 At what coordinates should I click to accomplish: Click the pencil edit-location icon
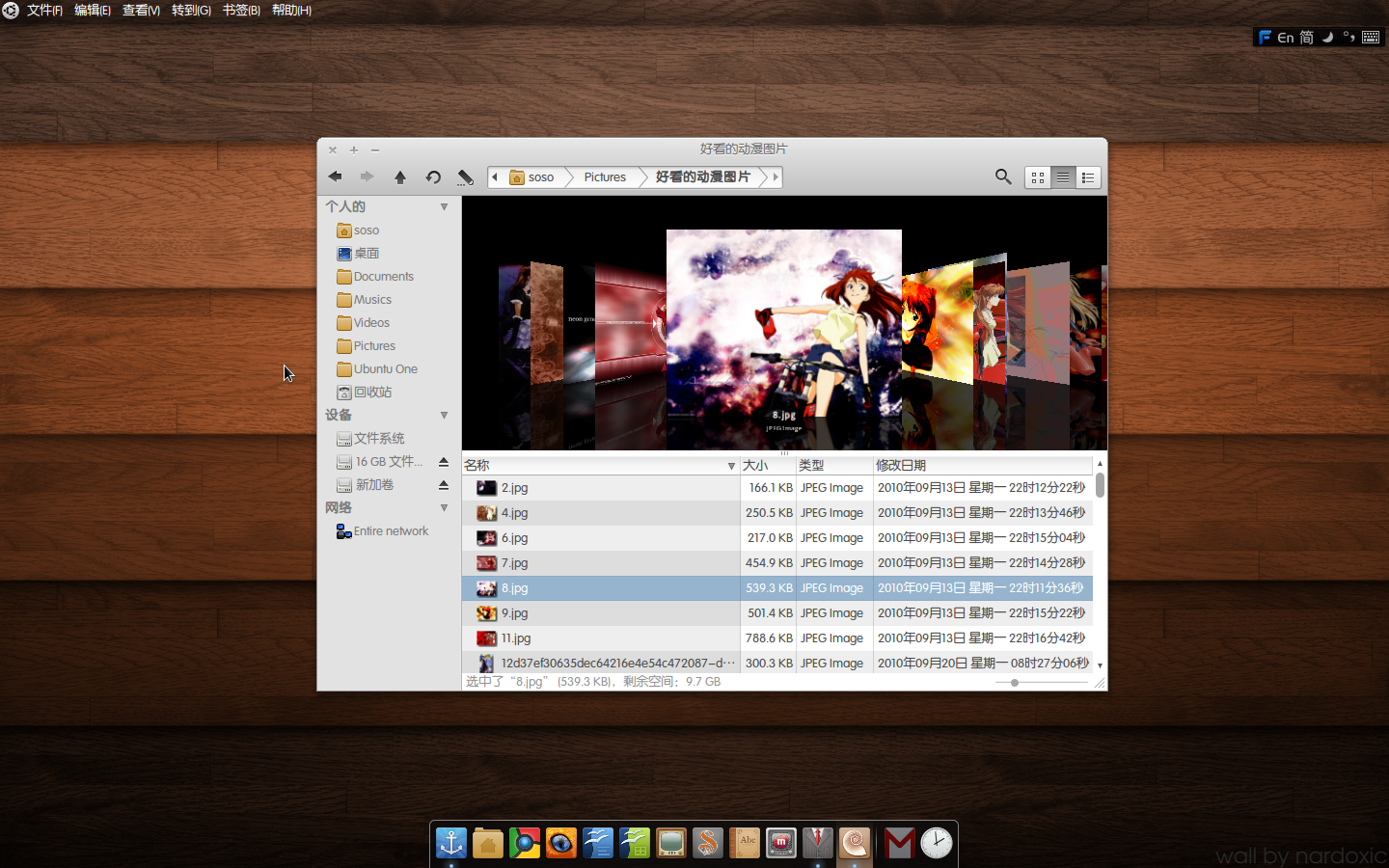click(466, 177)
